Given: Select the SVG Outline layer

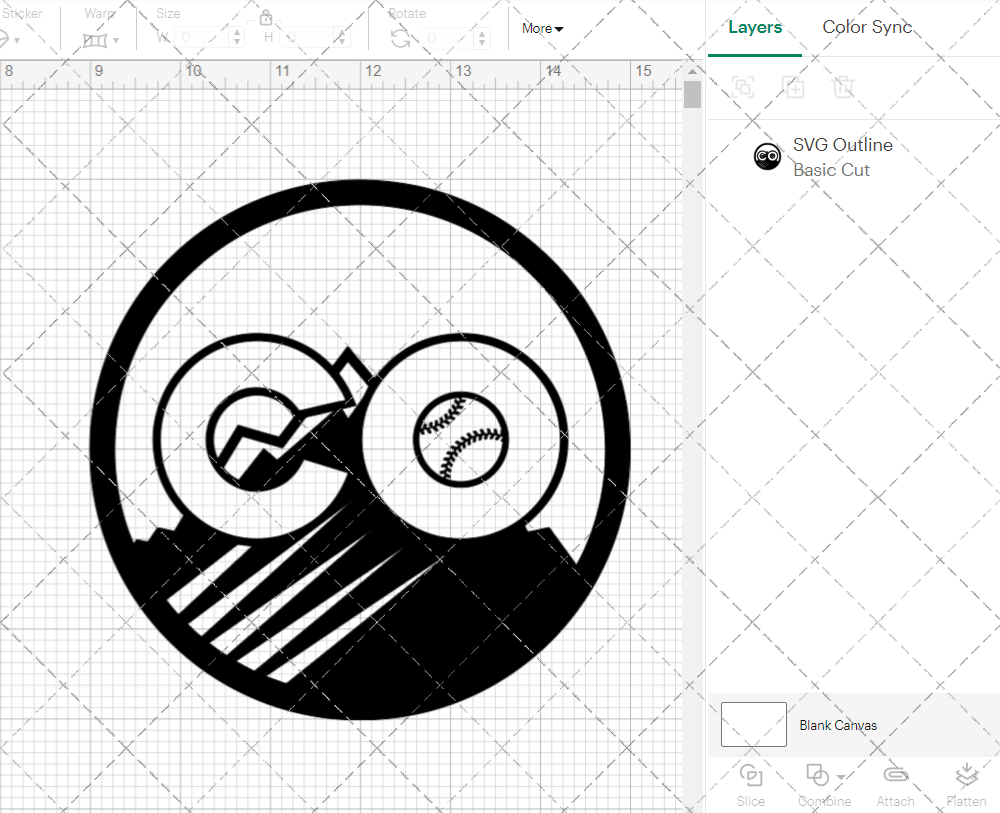Looking at the screenshot, I should tap(842, 156).
